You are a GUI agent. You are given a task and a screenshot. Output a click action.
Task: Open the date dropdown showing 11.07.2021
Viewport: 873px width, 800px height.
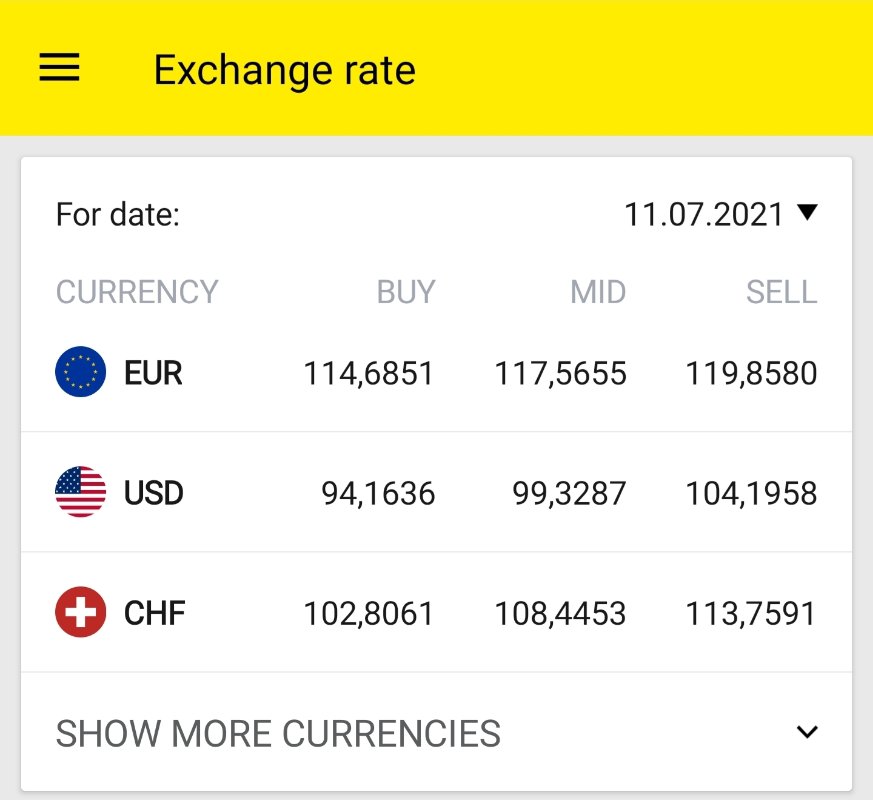704,214
